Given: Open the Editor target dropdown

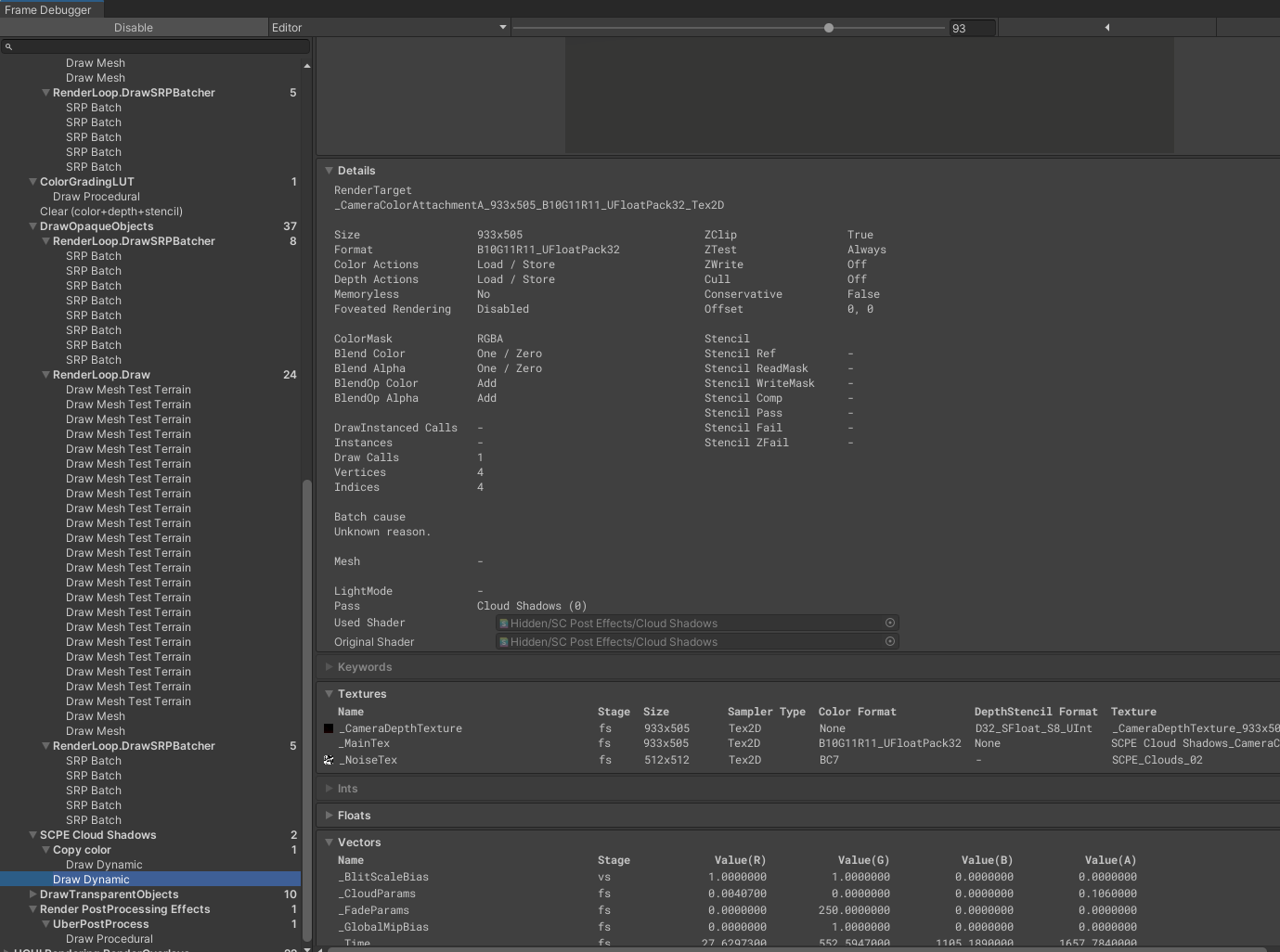Looking at the screenshot, I should (390, 28).
